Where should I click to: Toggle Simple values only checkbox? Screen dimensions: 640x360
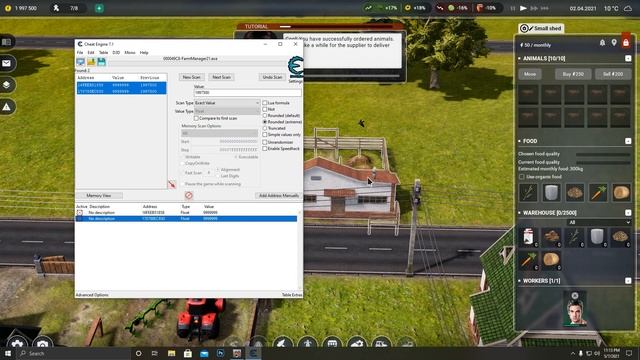264,134
